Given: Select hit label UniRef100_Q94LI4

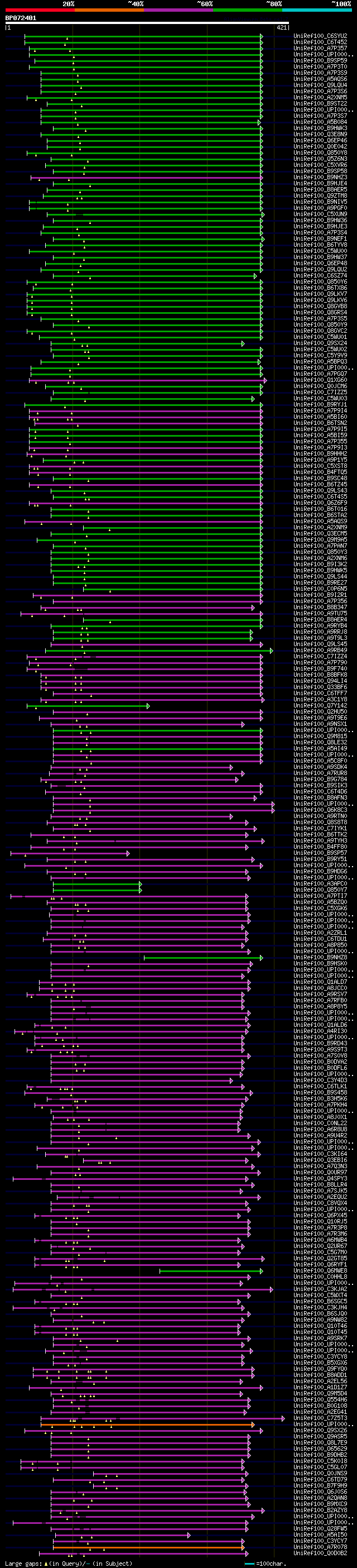Looking at the screenshot, I should [321, 681].
